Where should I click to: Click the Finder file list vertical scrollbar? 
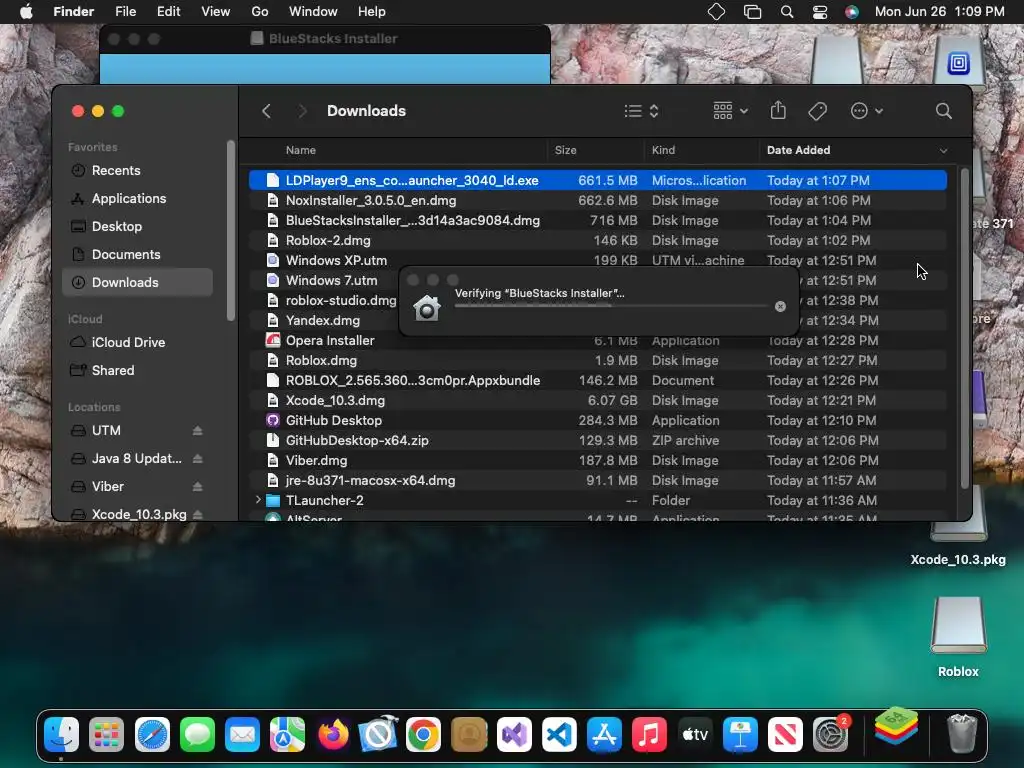tap(965, 328)
